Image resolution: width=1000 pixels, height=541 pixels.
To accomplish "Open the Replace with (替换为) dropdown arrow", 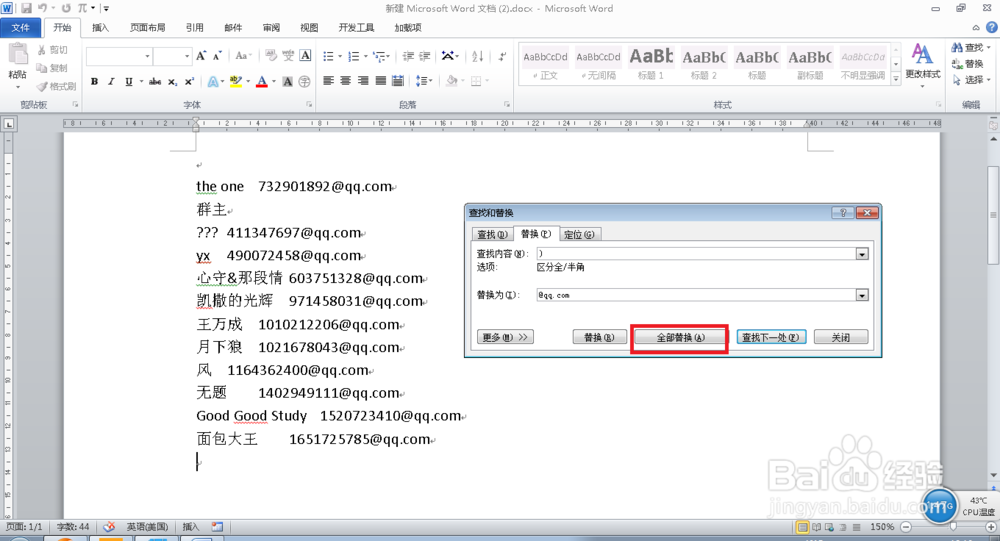I will [862, 295].
